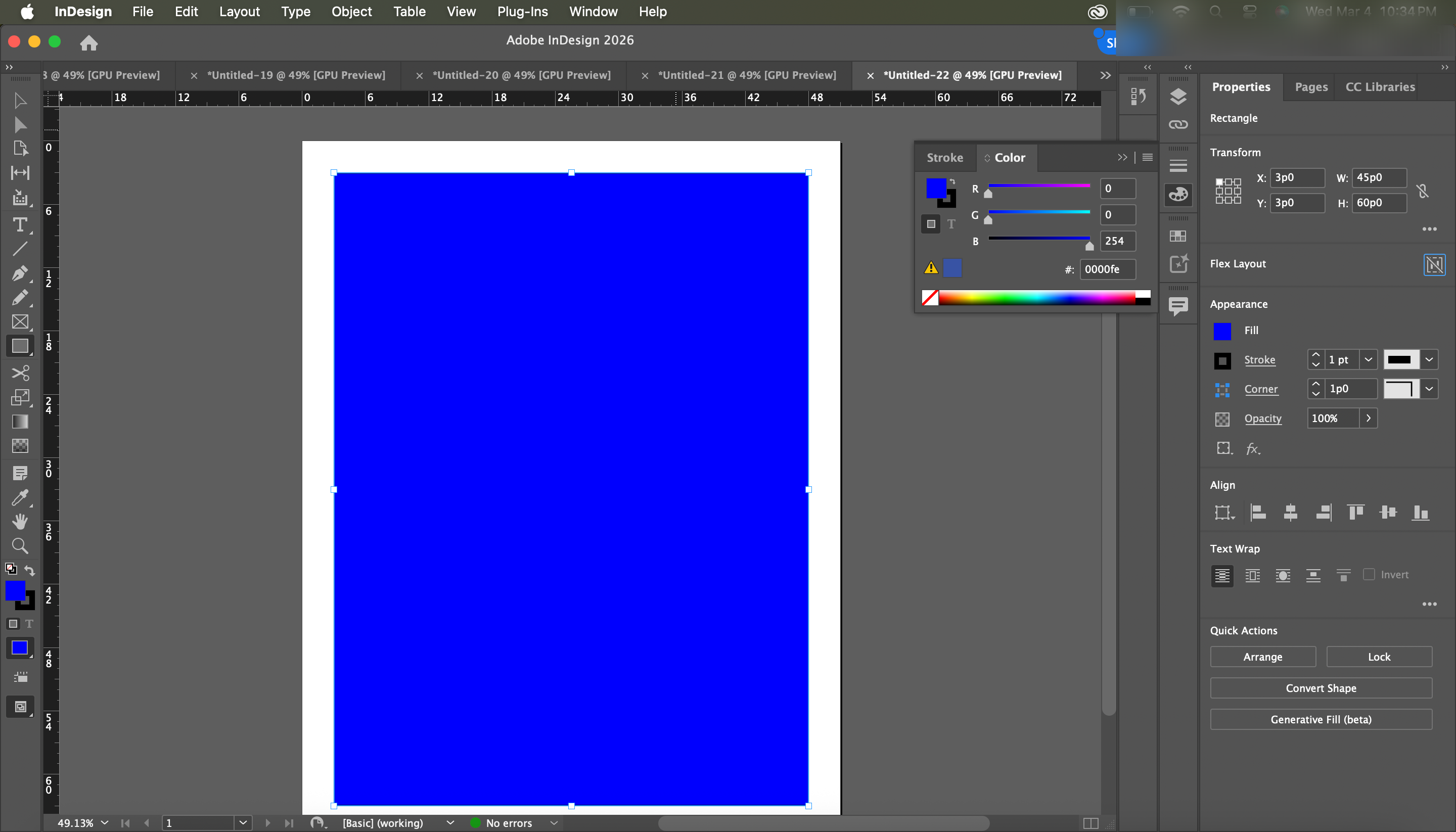
Task: Click the Convert Shape button
Action: (x=1321, y=688)
